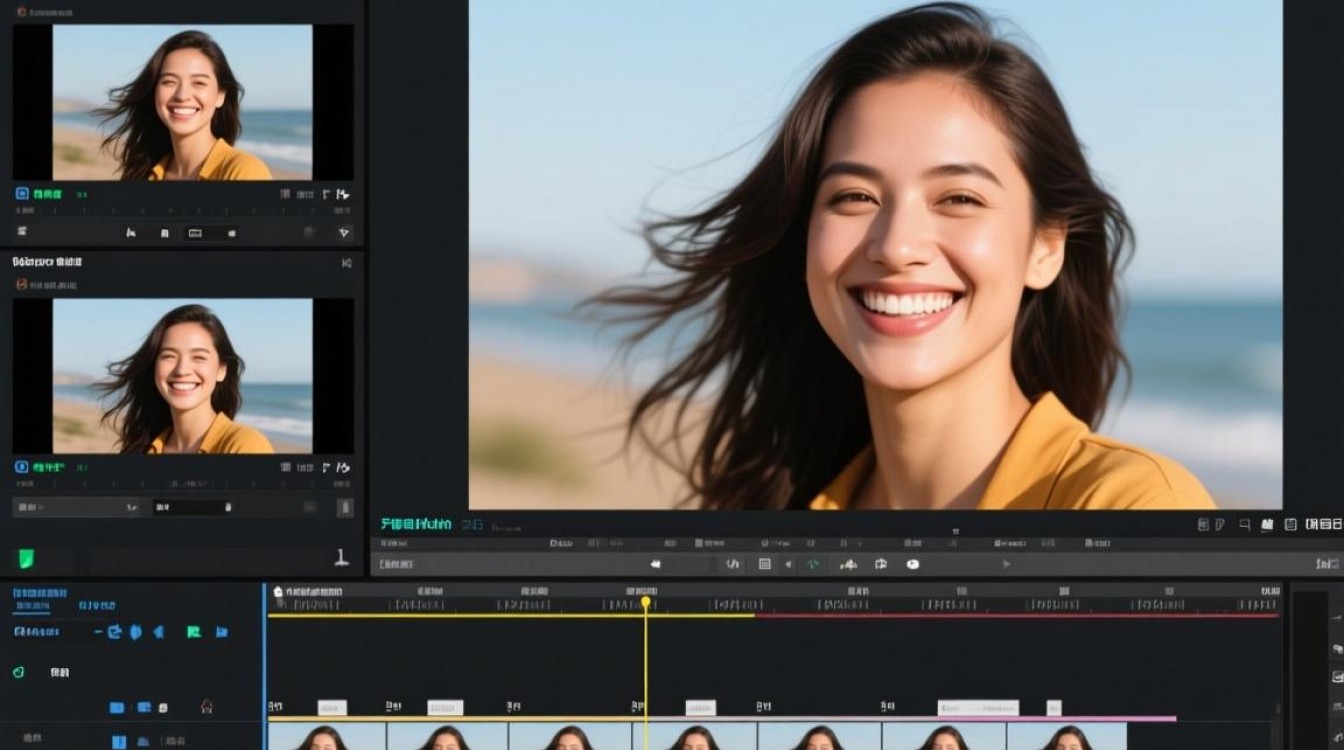Viewport: 1344px width, 750px height.
Task: Click the blue square icon under the upper-left preview
Action: 22,194
